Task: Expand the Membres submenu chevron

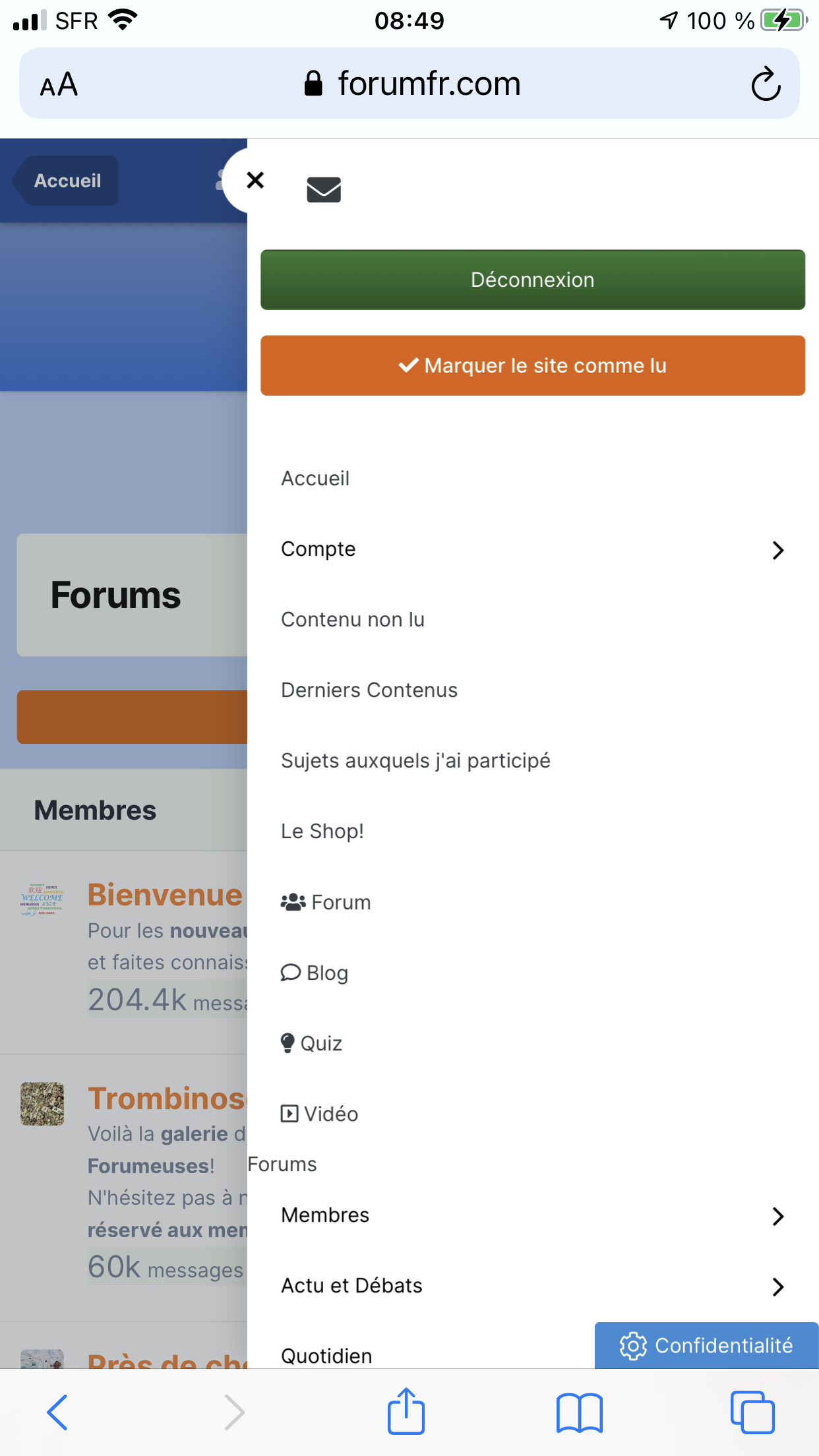Action: pyautogui.click(x=778, y=1216)
